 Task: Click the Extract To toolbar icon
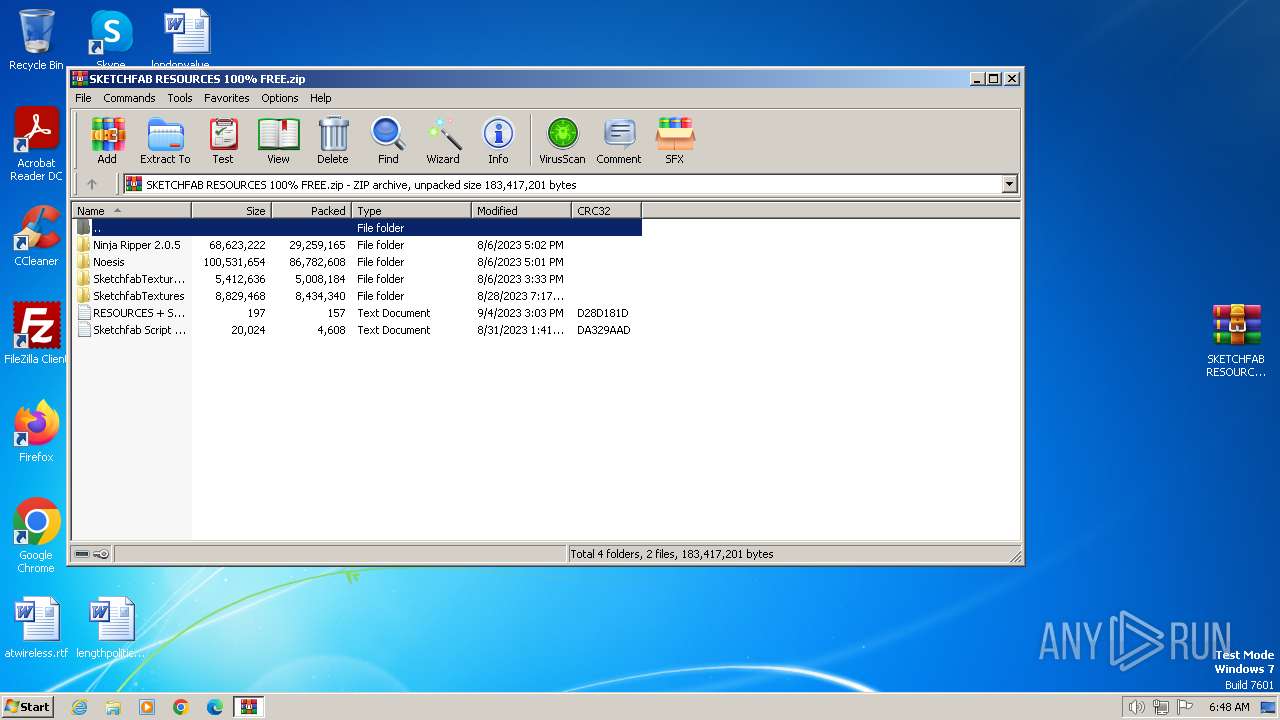(165, 140)
